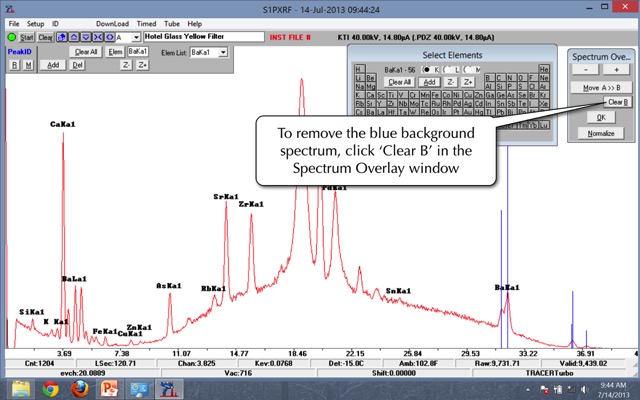Click Normalize in Spectrum Overlay

pos(601,133)
